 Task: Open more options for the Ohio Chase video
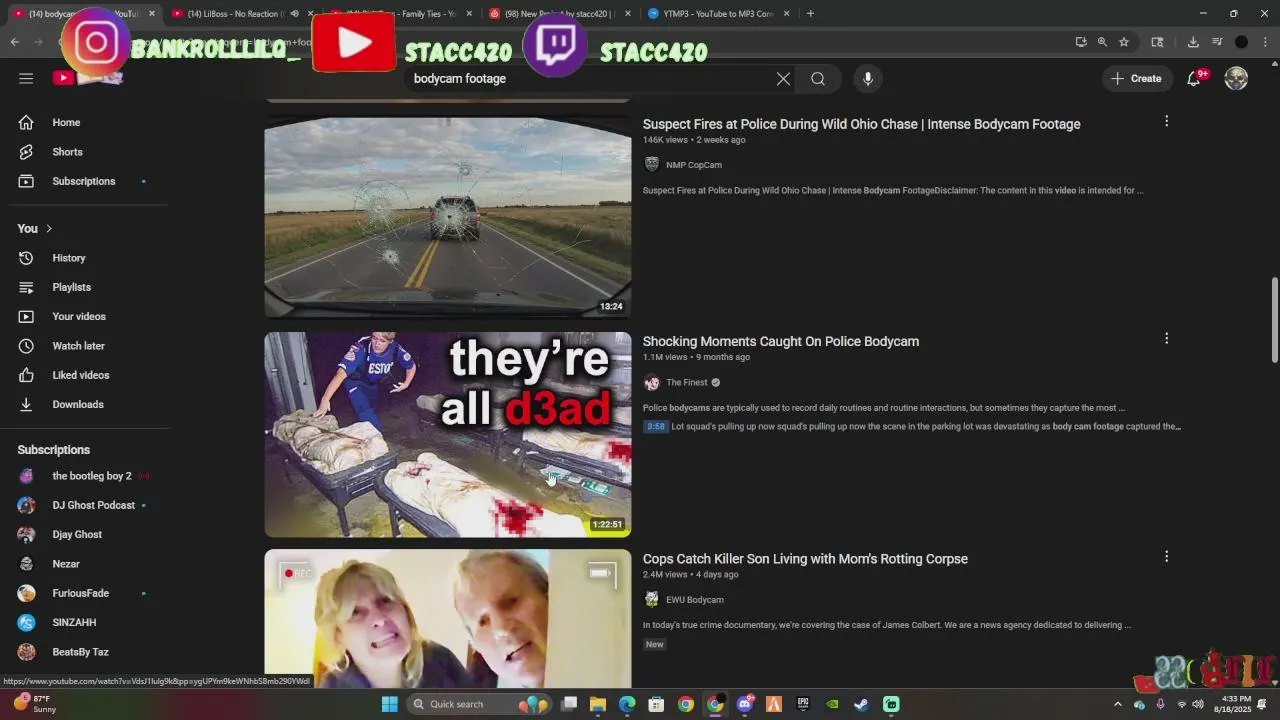pos(1166,121)
